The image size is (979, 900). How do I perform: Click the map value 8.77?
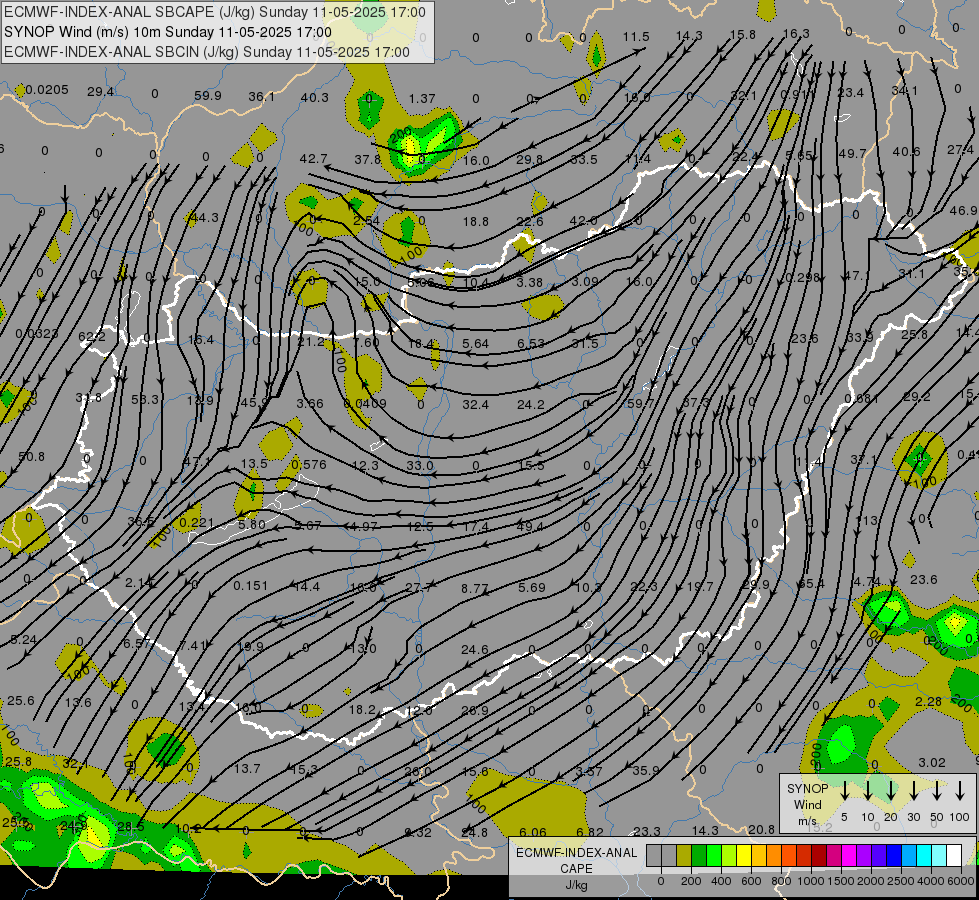[x=475, y=588]
